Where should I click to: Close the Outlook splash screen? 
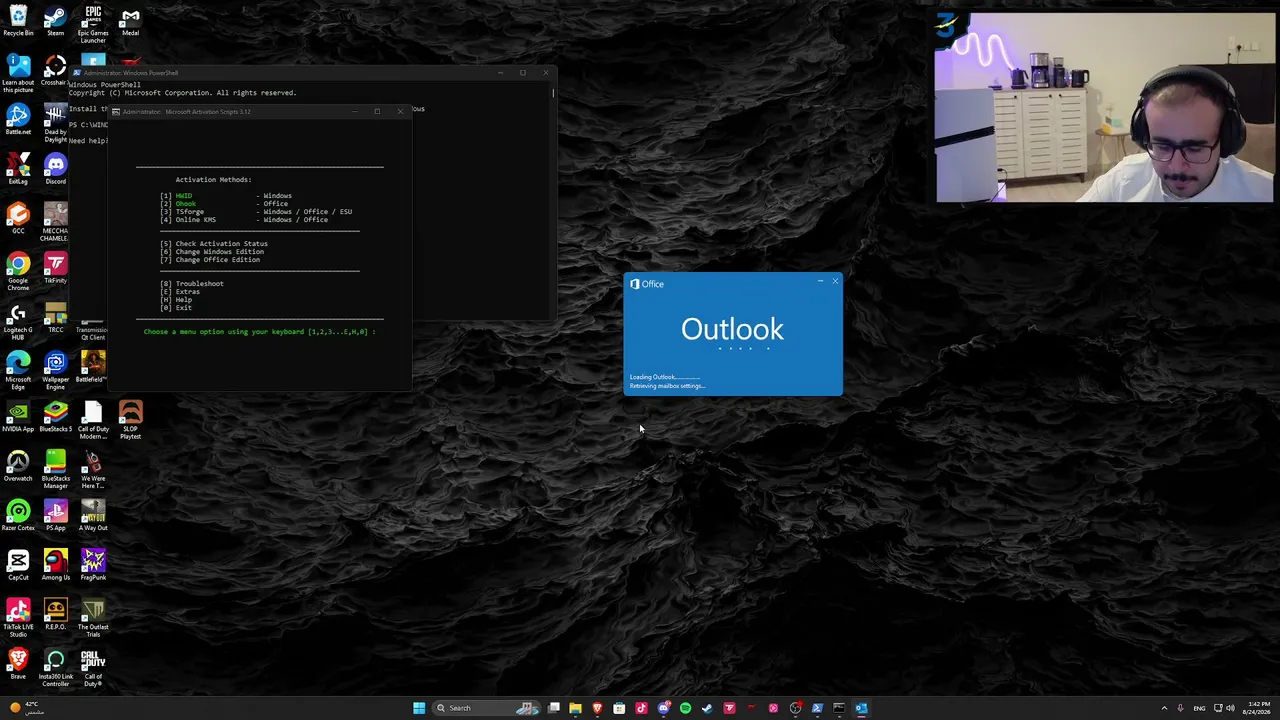click(835, 281)
